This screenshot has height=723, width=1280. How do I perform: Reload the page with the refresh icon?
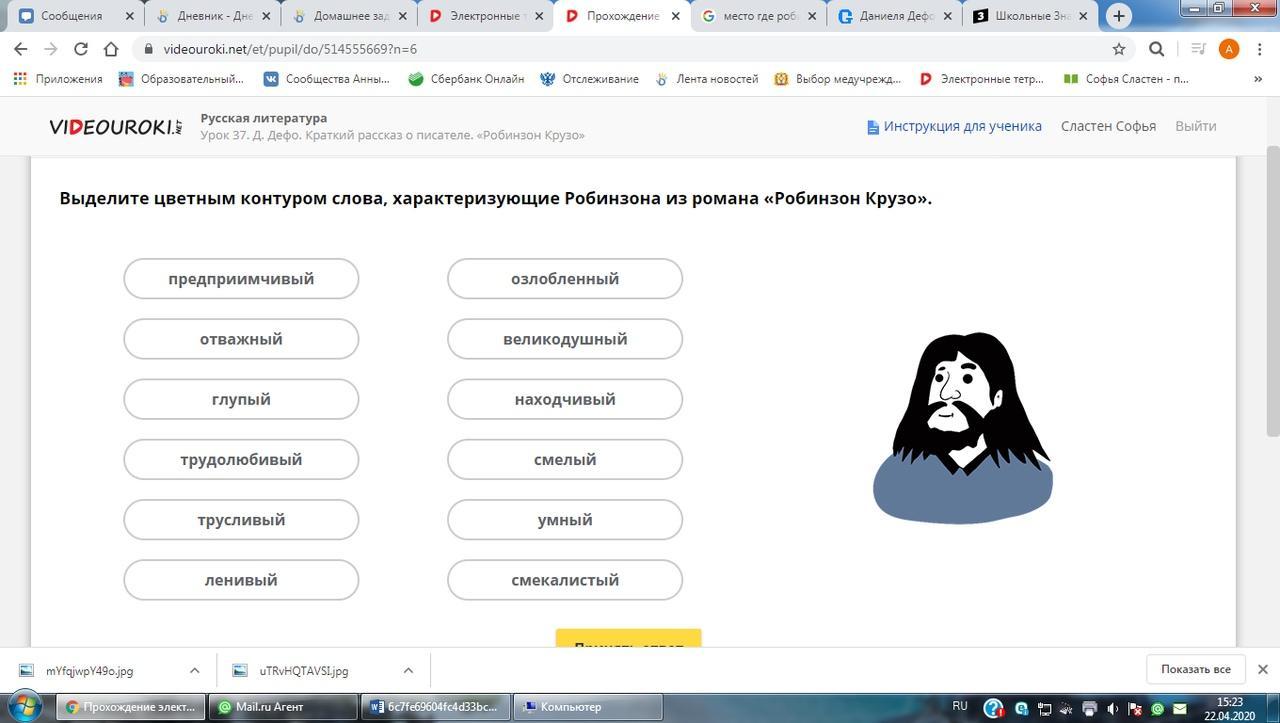pos(81,49)
